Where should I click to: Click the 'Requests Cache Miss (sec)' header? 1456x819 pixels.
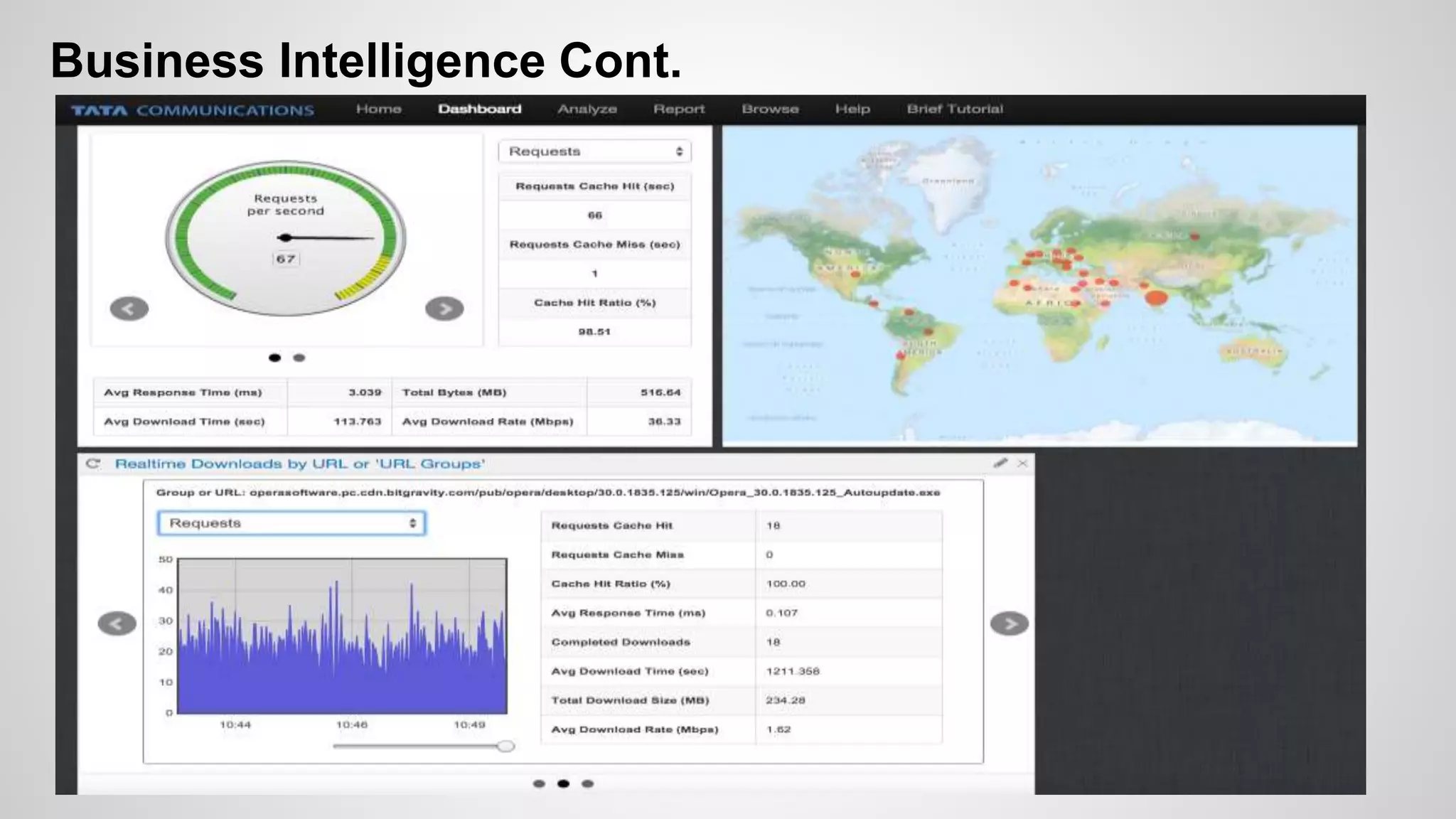click(x=595, y=245)
